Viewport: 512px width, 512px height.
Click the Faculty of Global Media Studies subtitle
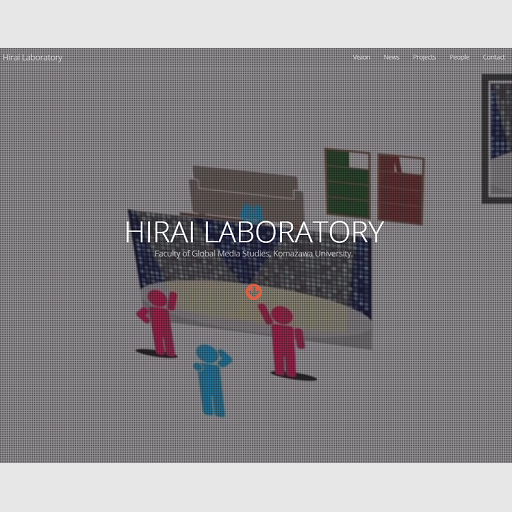point(253,254)
